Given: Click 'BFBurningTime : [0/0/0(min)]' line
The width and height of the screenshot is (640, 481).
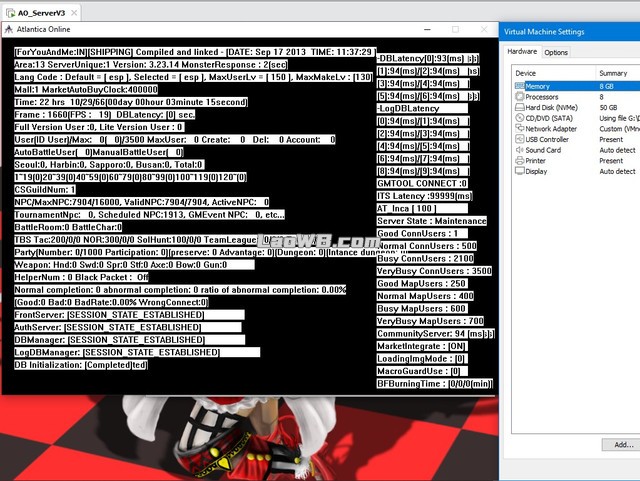Looking at the screenshot, I should 435,384.
